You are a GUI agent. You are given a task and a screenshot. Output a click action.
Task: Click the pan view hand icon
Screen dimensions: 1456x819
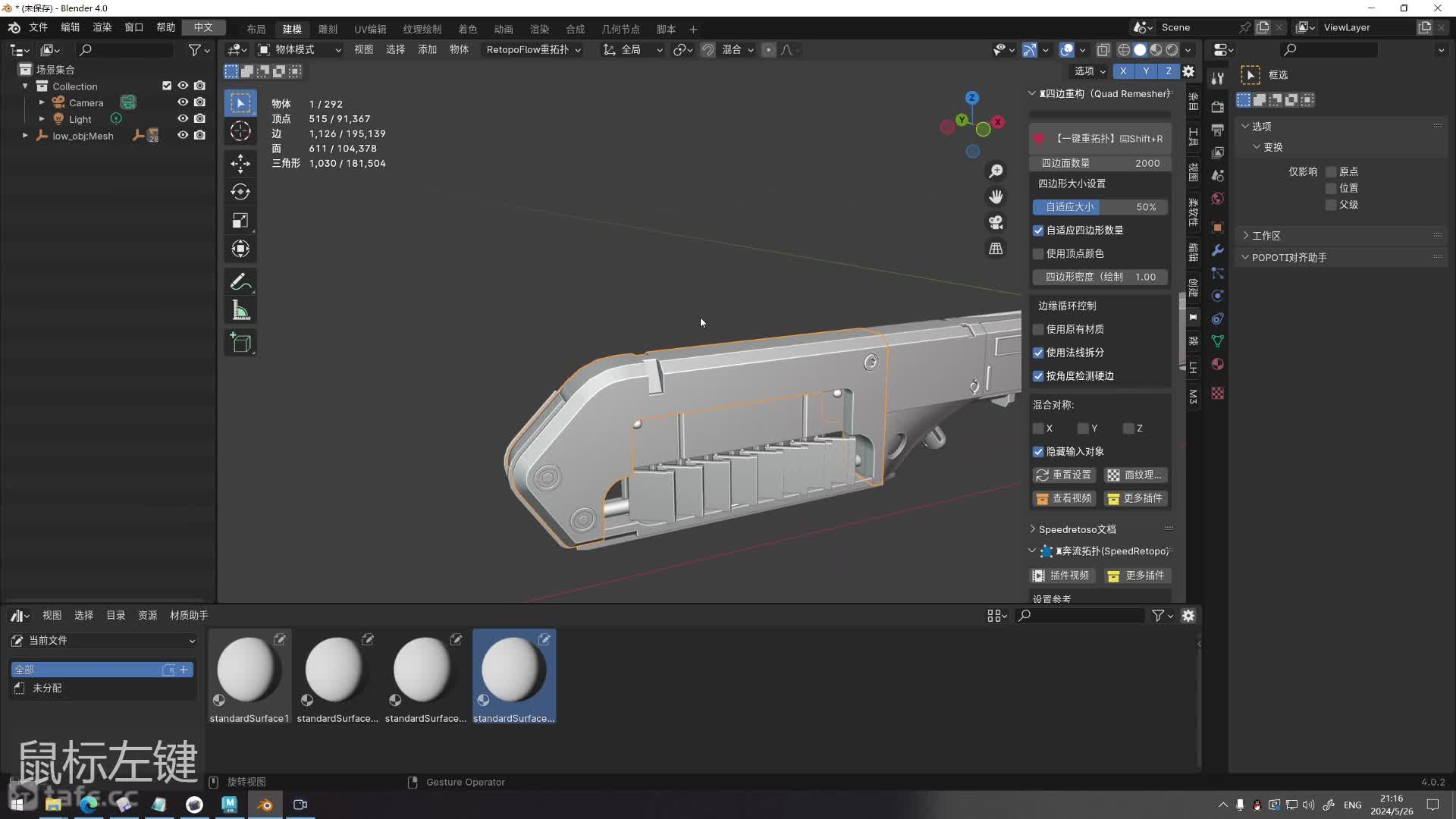tap(996, 197)
